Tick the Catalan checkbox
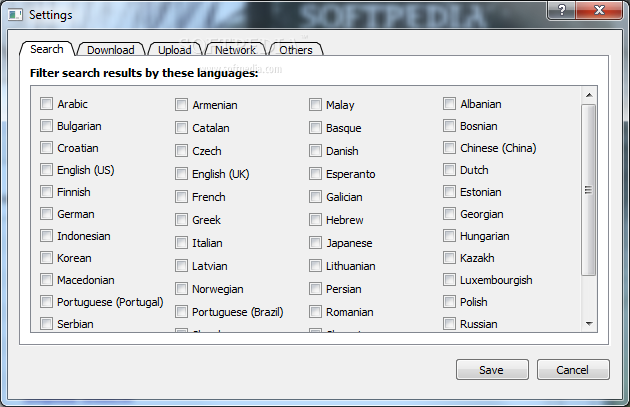Image resolution: width=630 pixels, height=407 pixels. [181, 128]
